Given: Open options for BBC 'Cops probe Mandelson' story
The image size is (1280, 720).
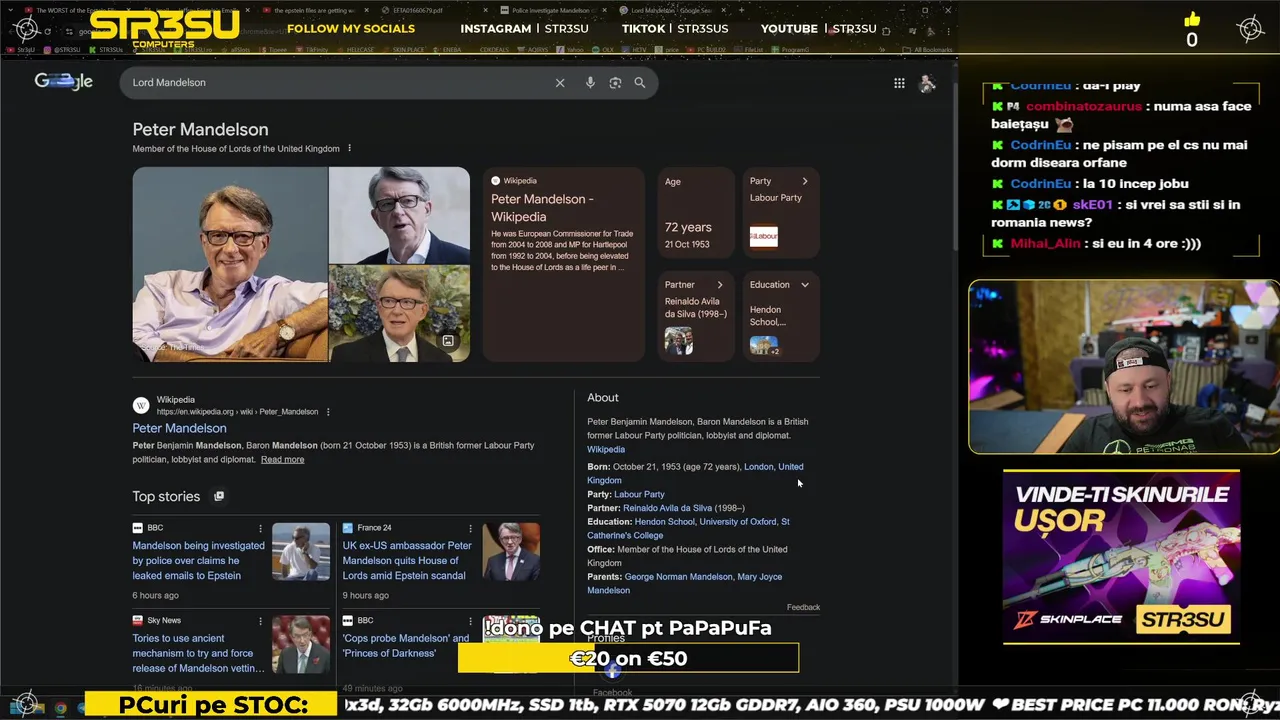Looking at the screenshot, I should 470,621.
